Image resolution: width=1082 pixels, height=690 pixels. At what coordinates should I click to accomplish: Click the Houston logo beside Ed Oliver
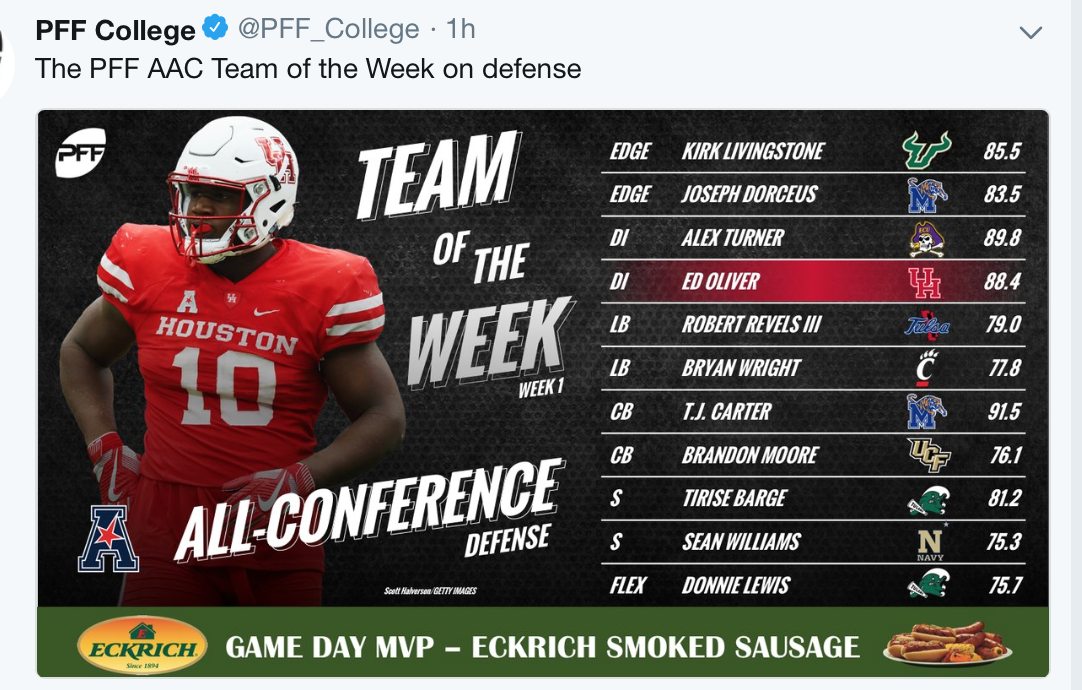click(924, 282)
